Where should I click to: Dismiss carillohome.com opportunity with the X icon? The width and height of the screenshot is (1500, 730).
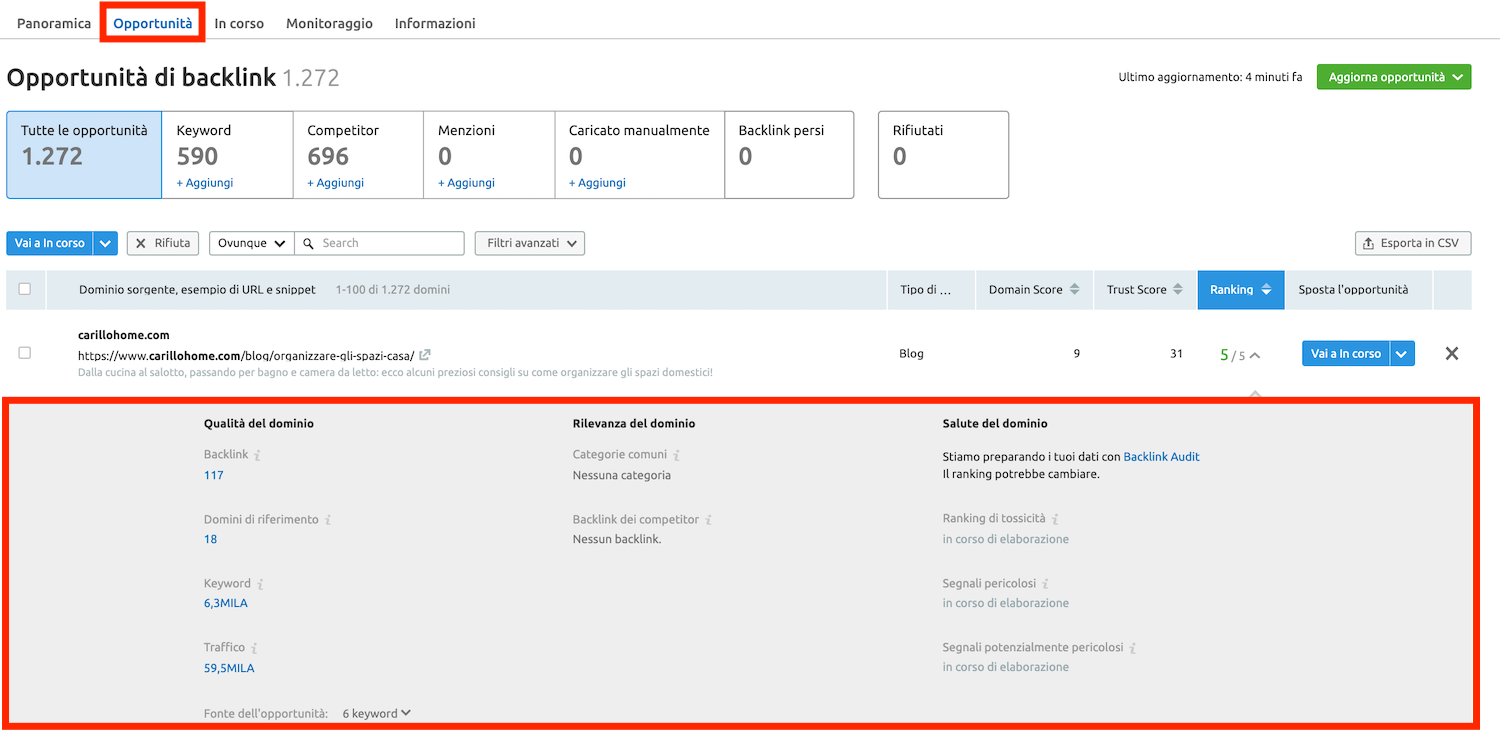click(x=1452, y=353)
